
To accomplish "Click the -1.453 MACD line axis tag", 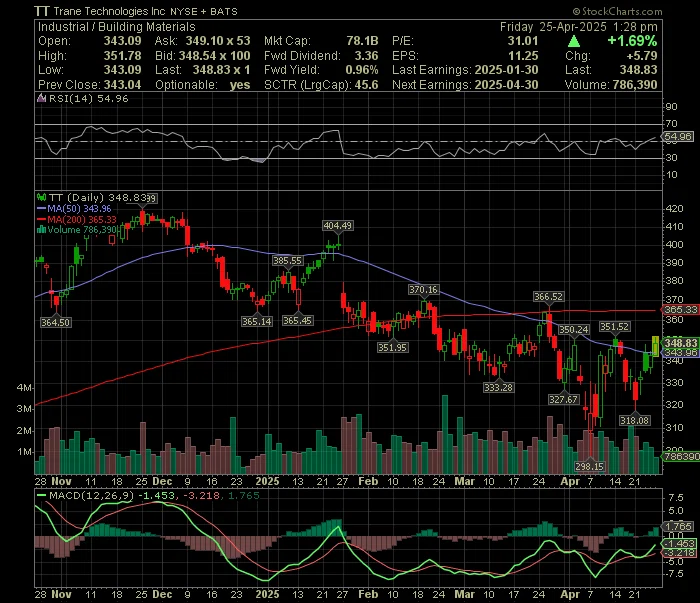I will 679,543.
